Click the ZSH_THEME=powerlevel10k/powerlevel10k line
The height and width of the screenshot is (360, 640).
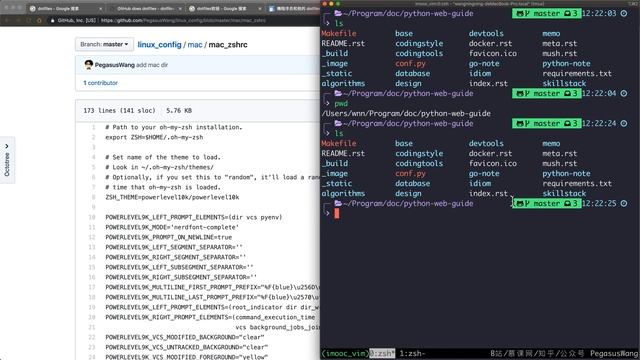(172, 198)
